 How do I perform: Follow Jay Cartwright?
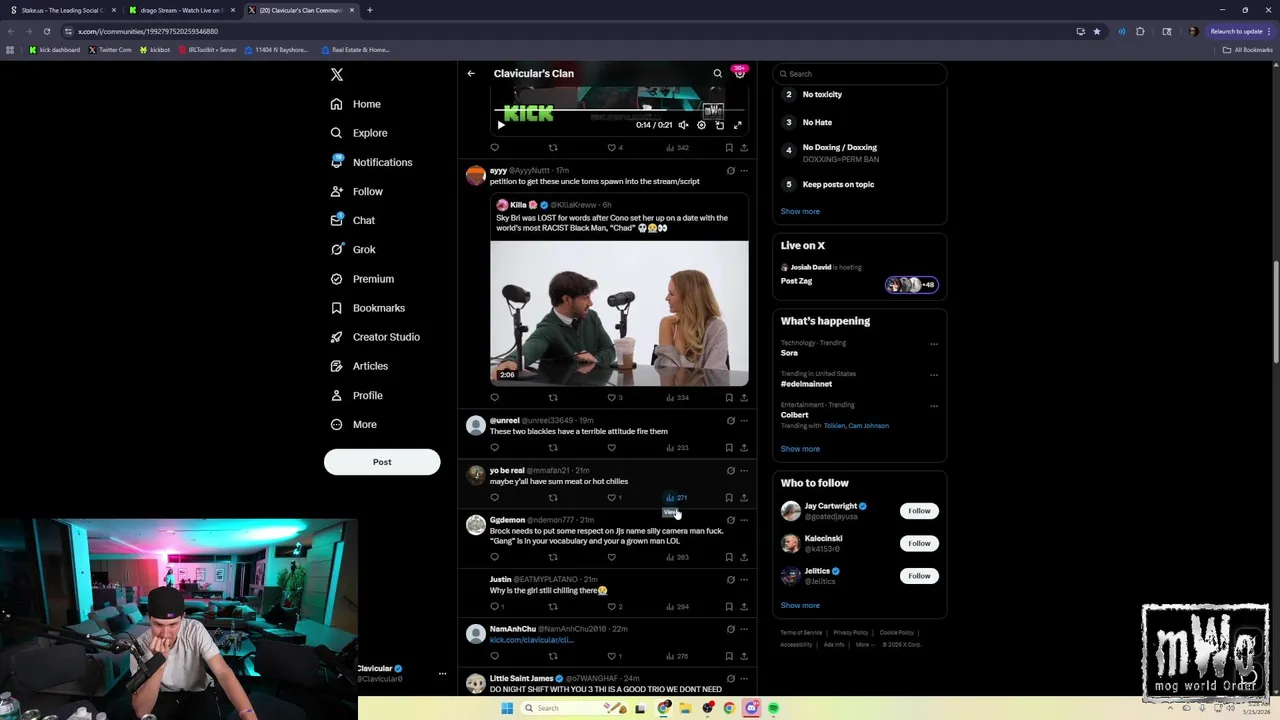tap(919, 511)
